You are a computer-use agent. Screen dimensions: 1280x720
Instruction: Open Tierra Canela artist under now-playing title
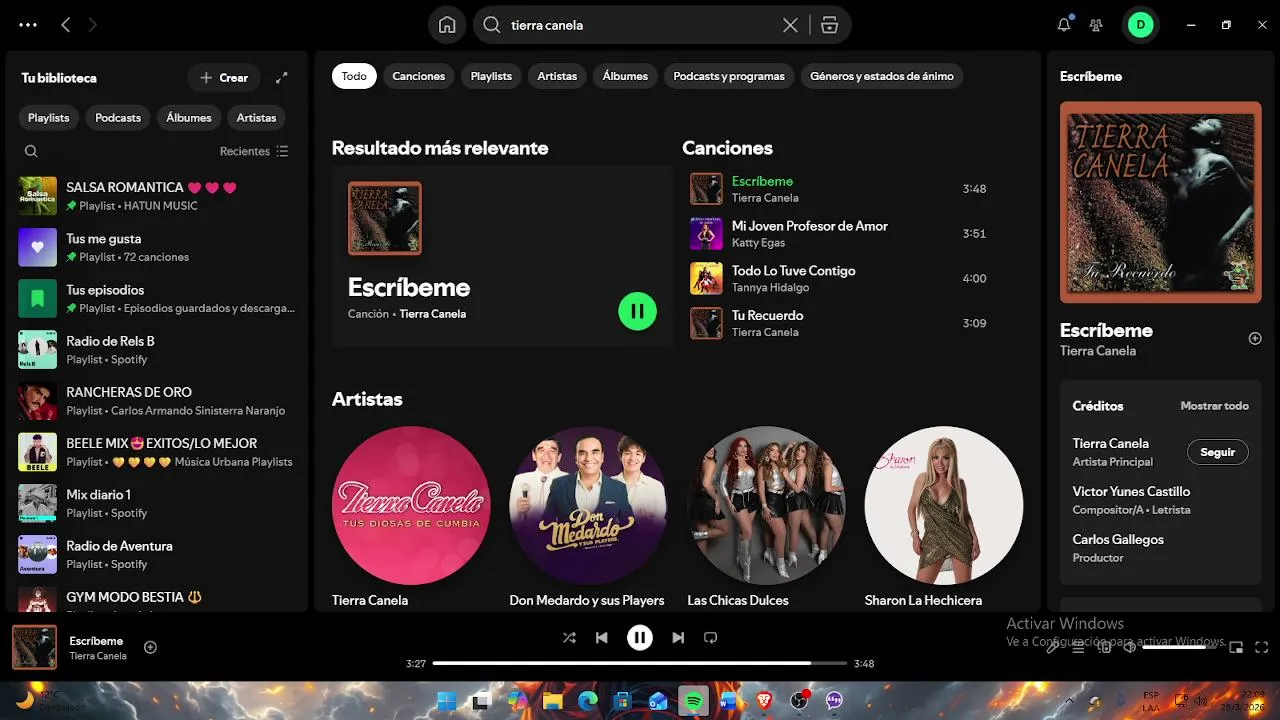point(98,656)
